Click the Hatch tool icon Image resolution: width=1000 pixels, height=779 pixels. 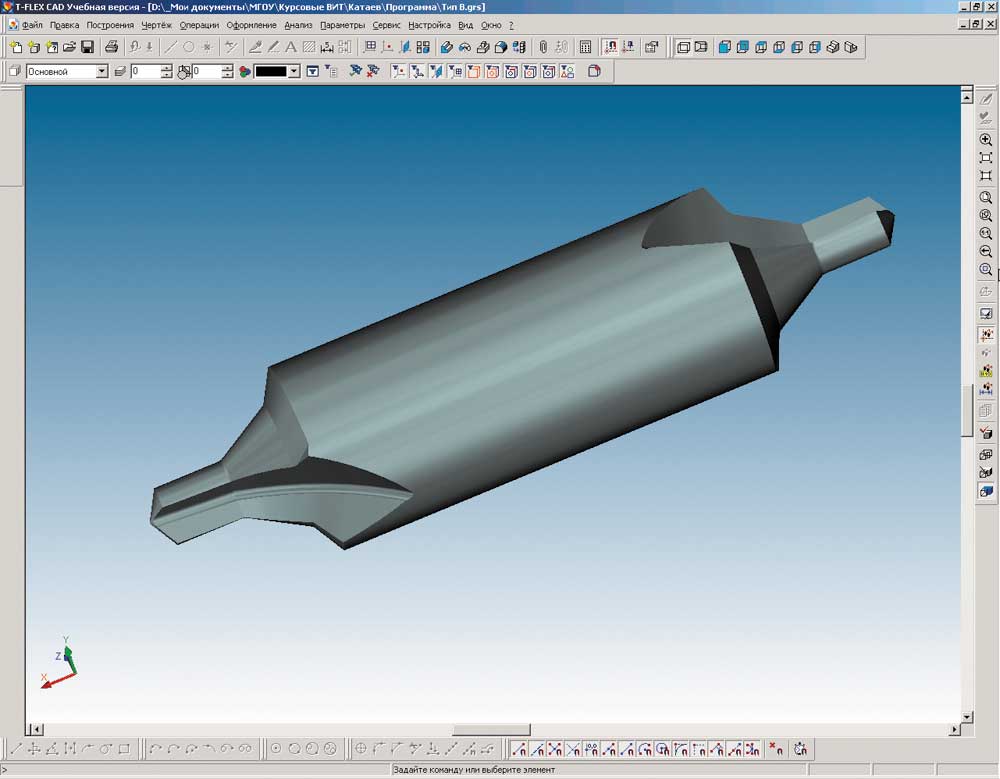(309, 47)
